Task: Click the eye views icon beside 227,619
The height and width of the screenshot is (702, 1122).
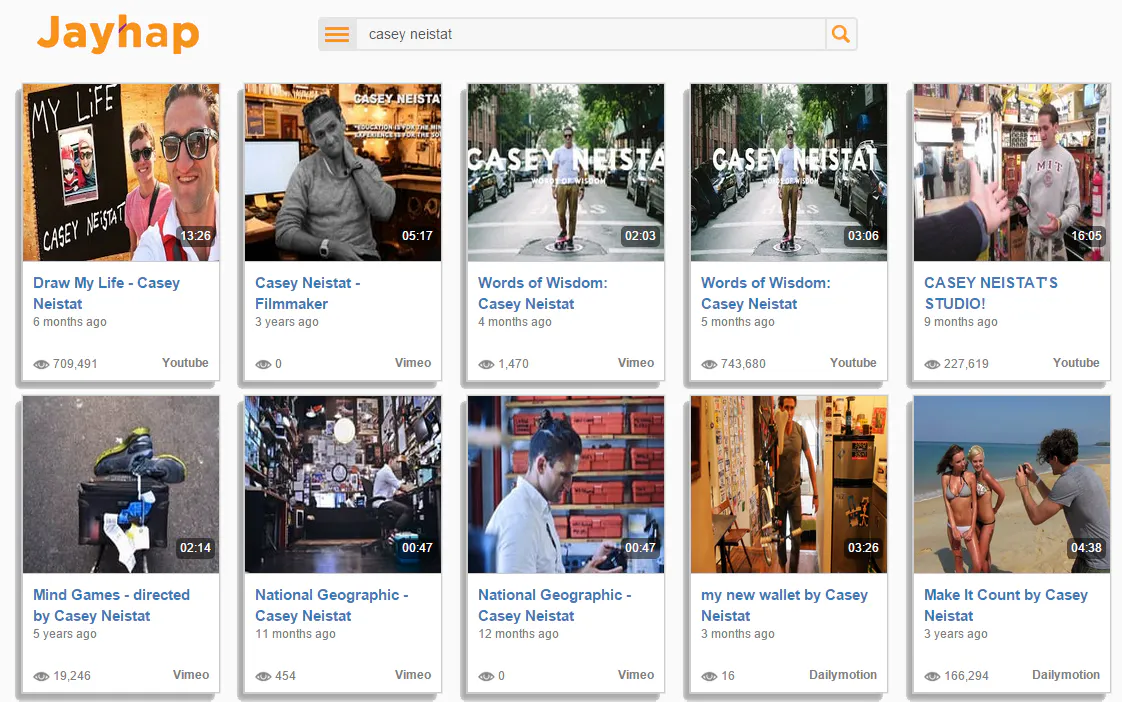Action: (x=932, y=364)
